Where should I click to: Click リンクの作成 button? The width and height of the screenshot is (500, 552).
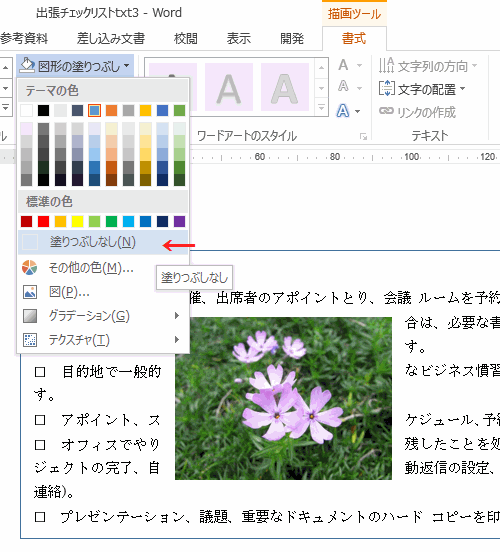click(417, 112)
